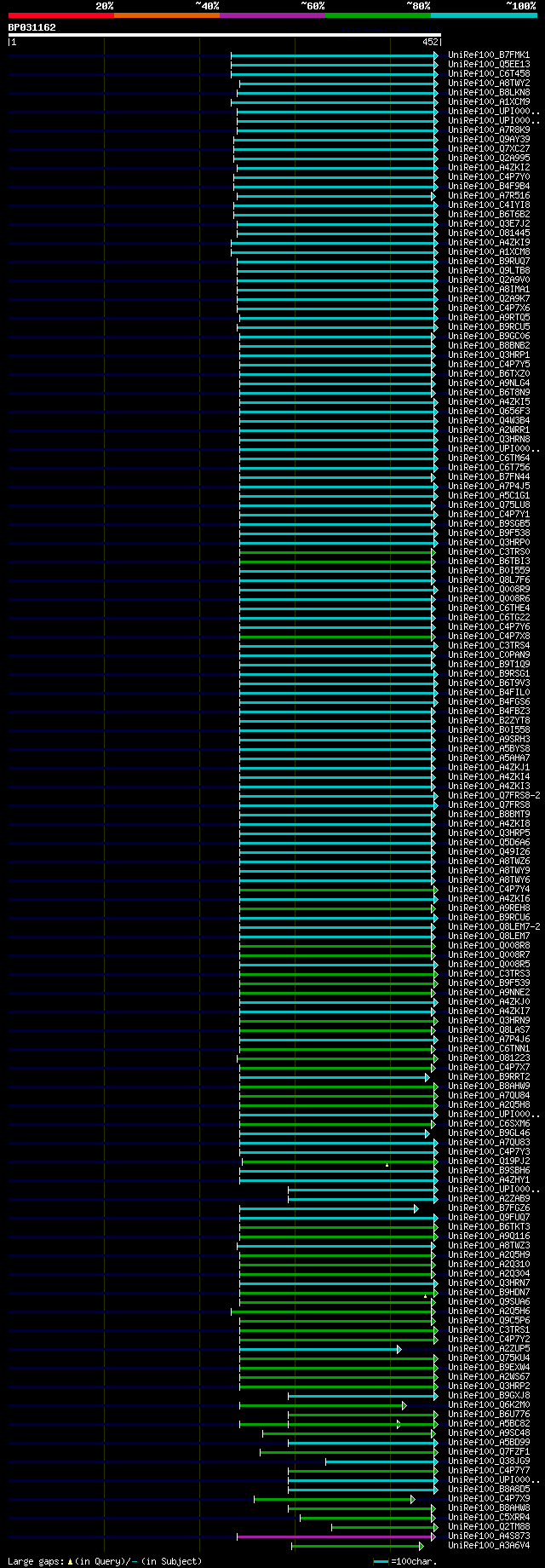Click the BP031162 query name

point(32,27)
